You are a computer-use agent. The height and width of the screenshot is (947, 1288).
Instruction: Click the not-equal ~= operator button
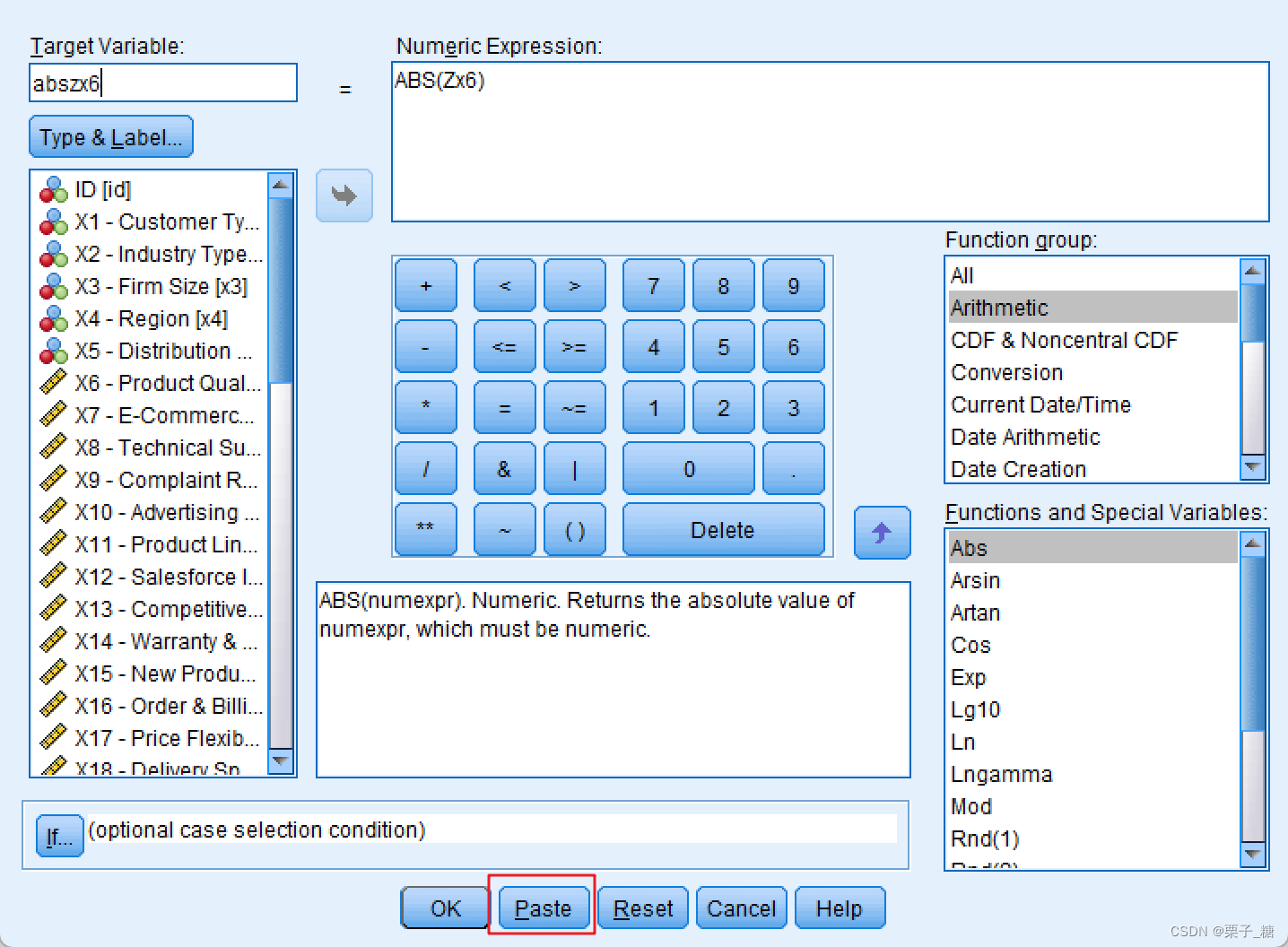[x=575, y=407]
